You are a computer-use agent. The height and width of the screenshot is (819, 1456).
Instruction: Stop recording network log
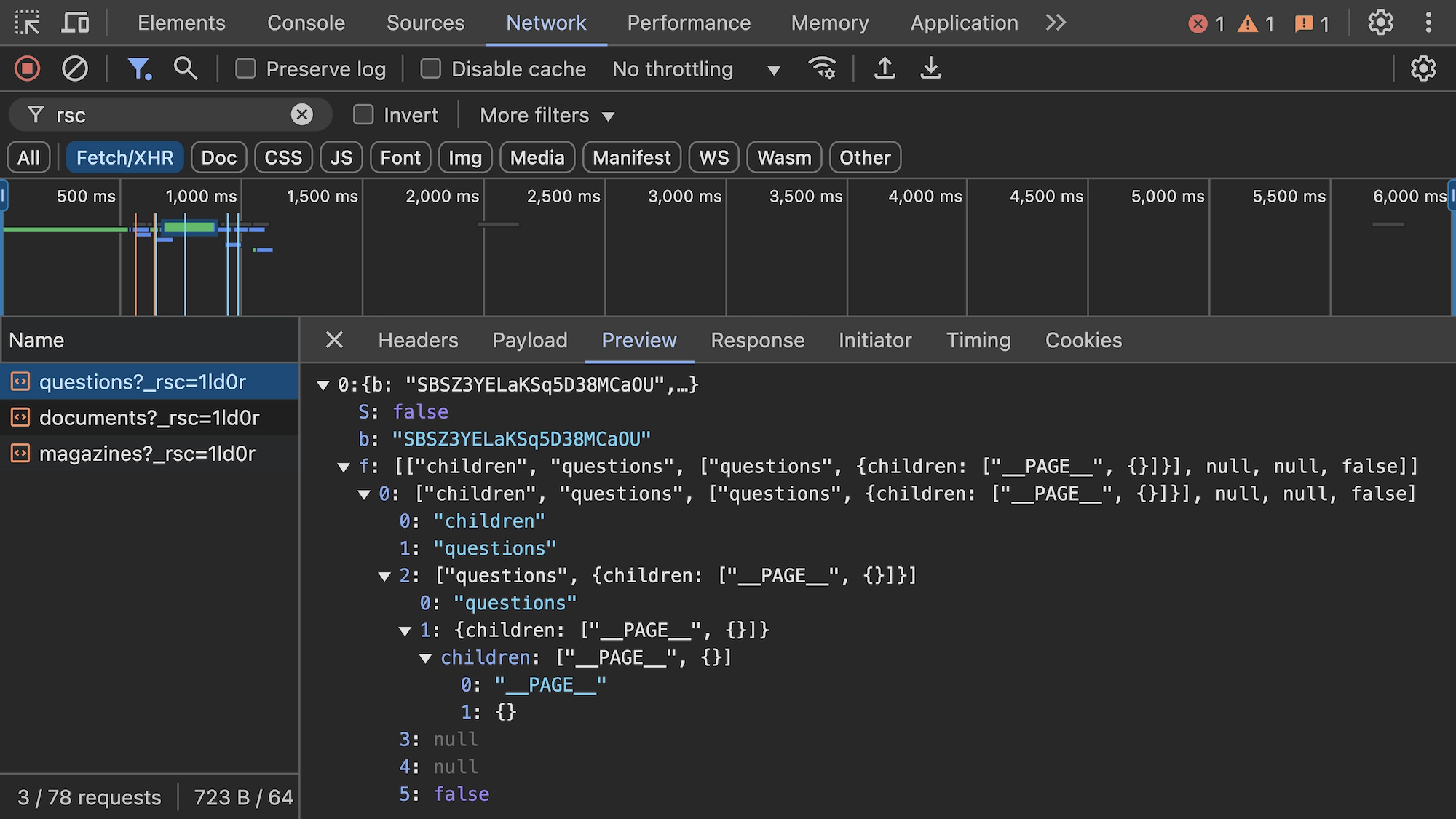[x=28, y=69]
